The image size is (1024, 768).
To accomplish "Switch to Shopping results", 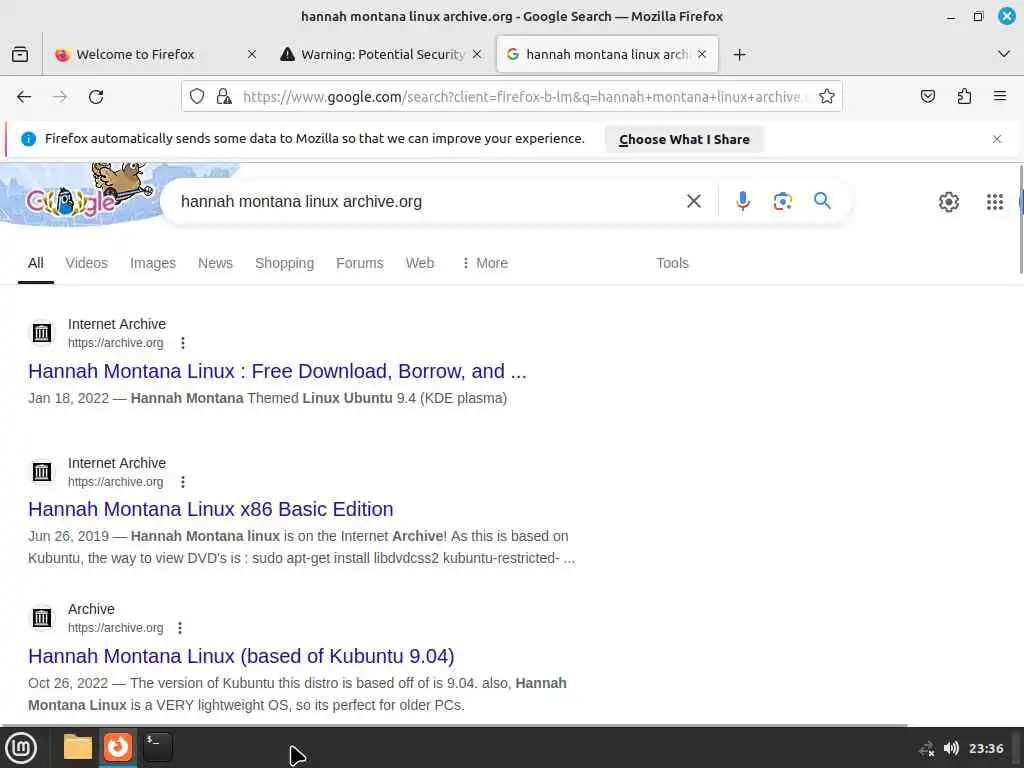I will [x=284, y=263].
